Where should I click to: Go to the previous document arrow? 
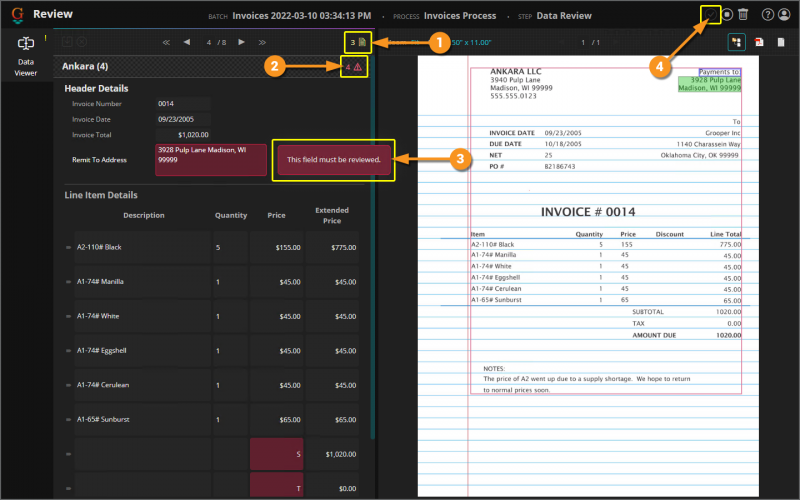click(187, 42)
